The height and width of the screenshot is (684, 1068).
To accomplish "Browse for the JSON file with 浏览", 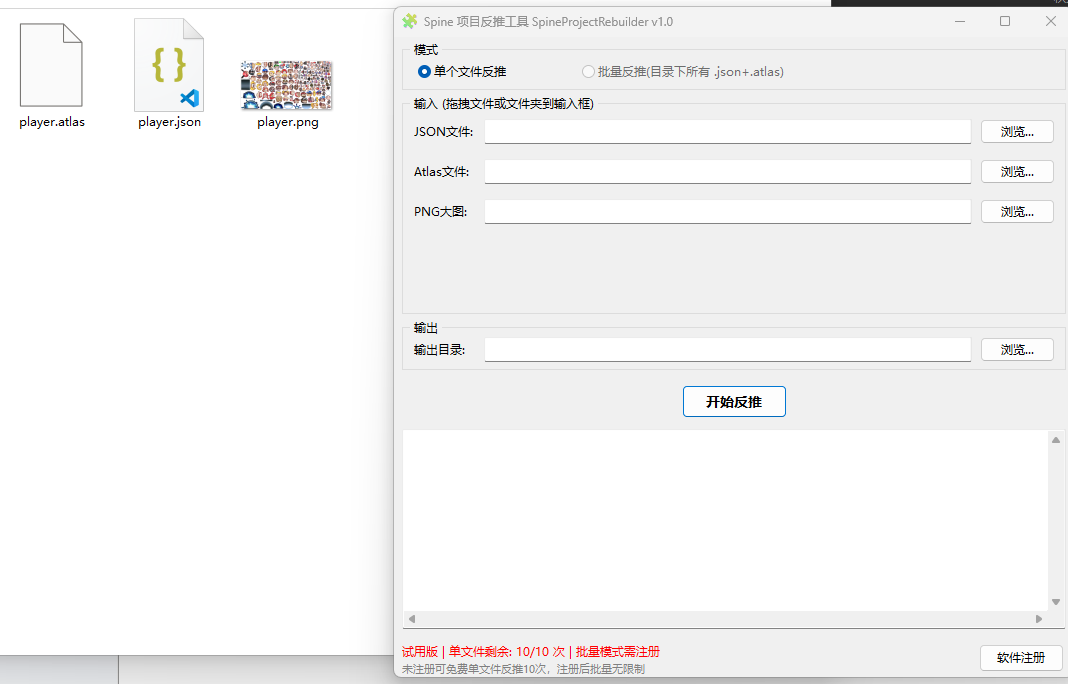I will coord(1017,131).
